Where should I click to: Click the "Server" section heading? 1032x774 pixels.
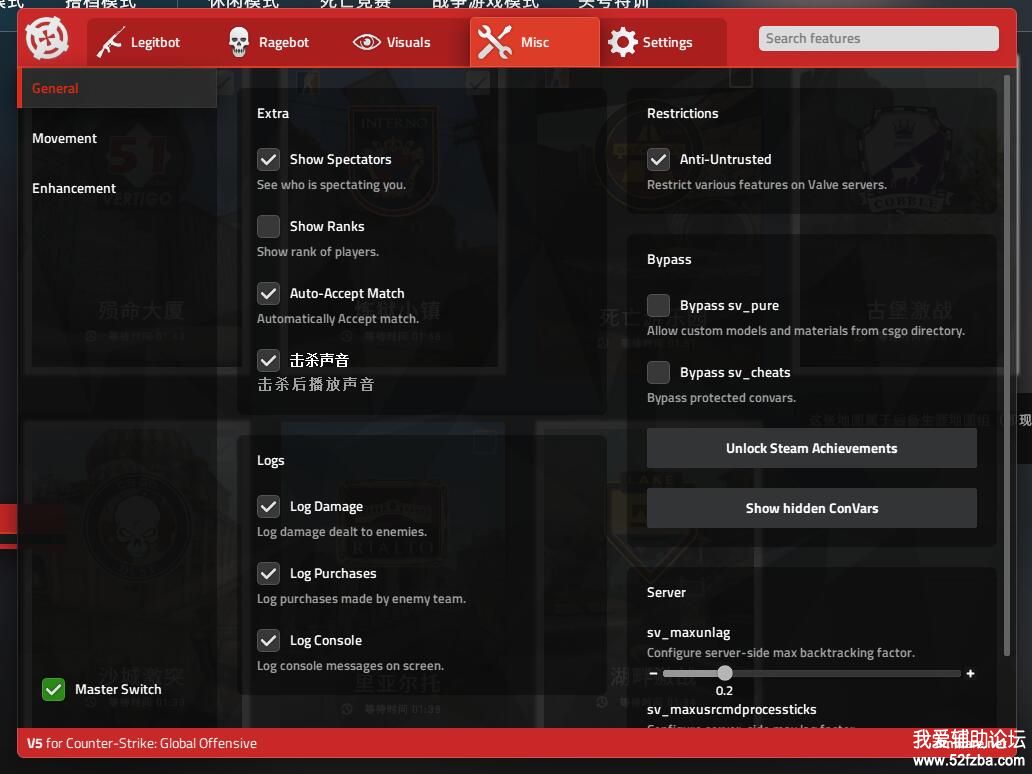(x=666, y=592)
